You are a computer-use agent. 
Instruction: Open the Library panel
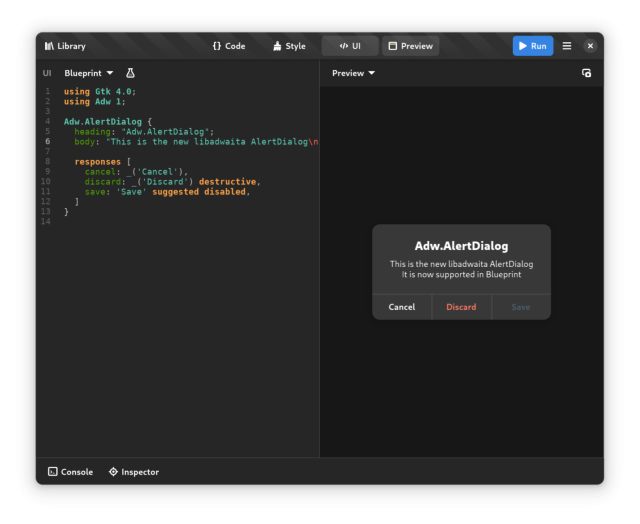pyautogui.click(x=65, y=46)
